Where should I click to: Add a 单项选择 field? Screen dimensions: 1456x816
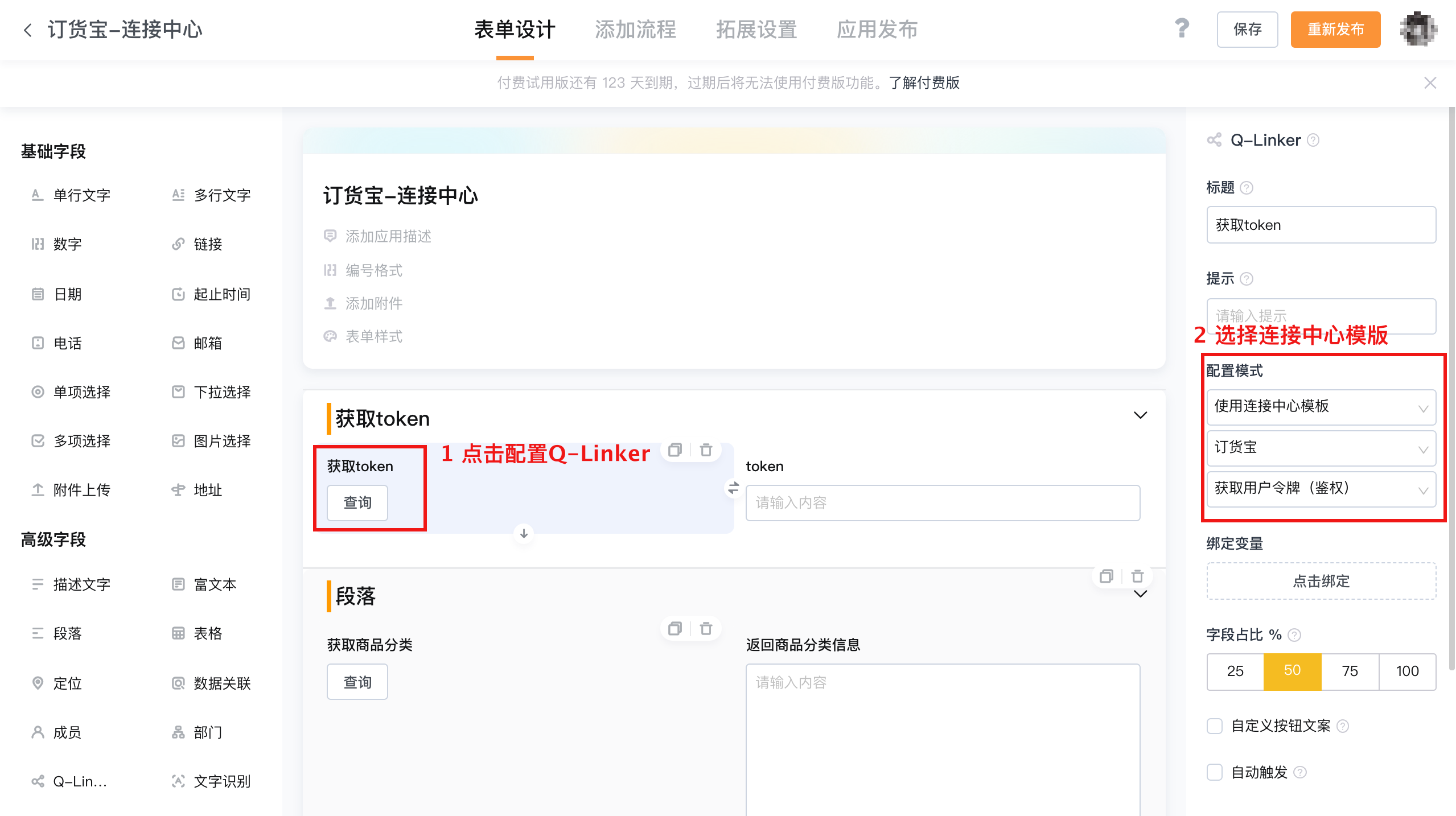point(71,392)
